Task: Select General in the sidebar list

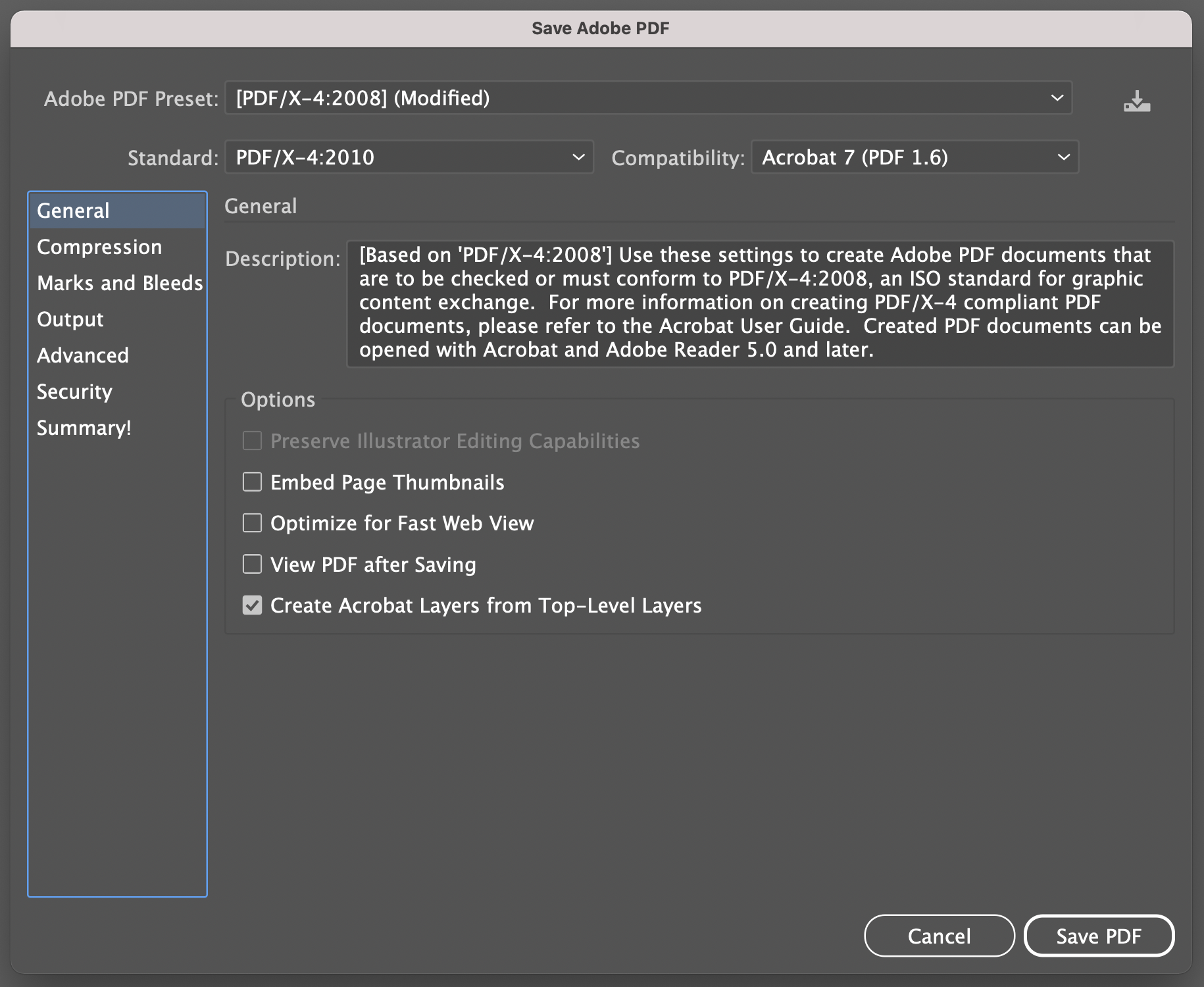Action: coord(73,211)
